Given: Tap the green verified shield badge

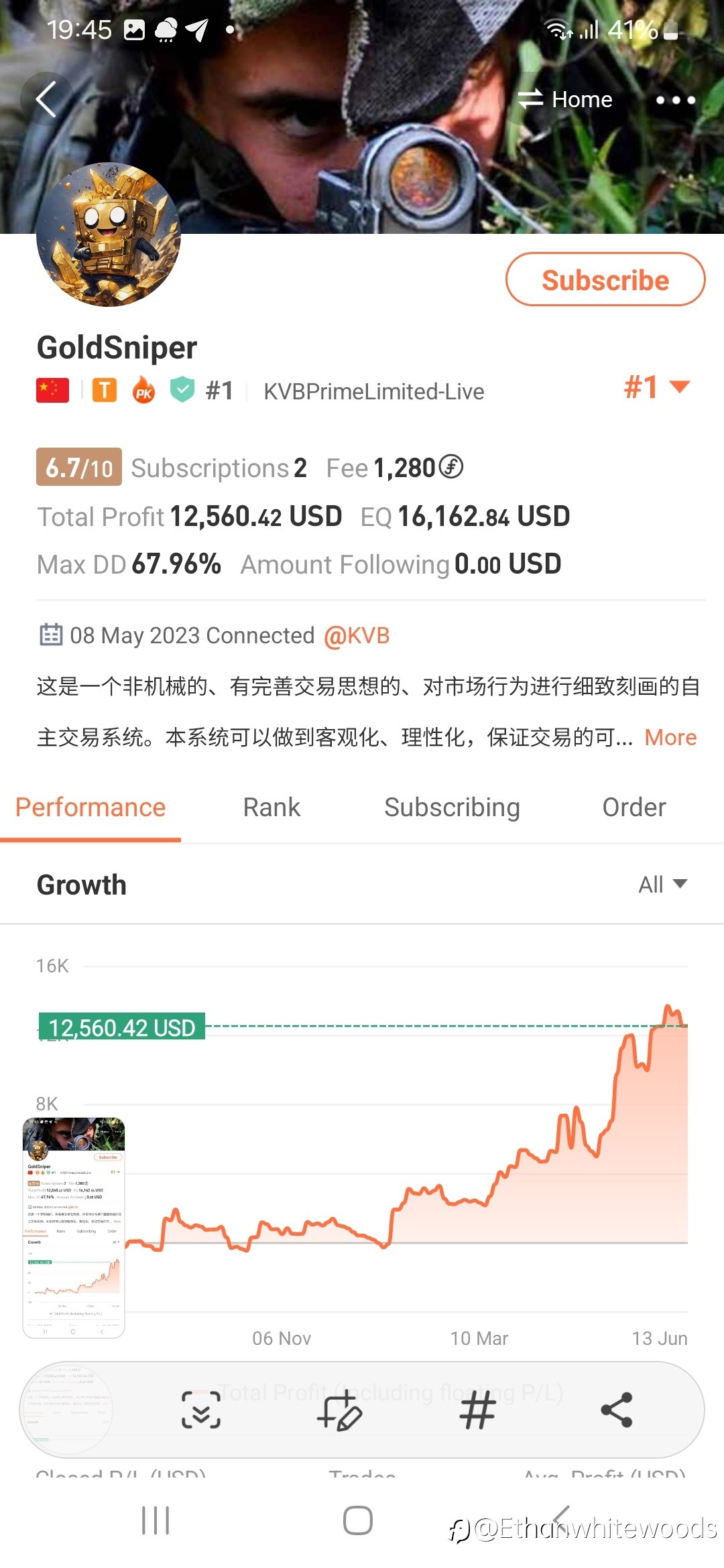Looking at the screenshot, I should 182,389.
